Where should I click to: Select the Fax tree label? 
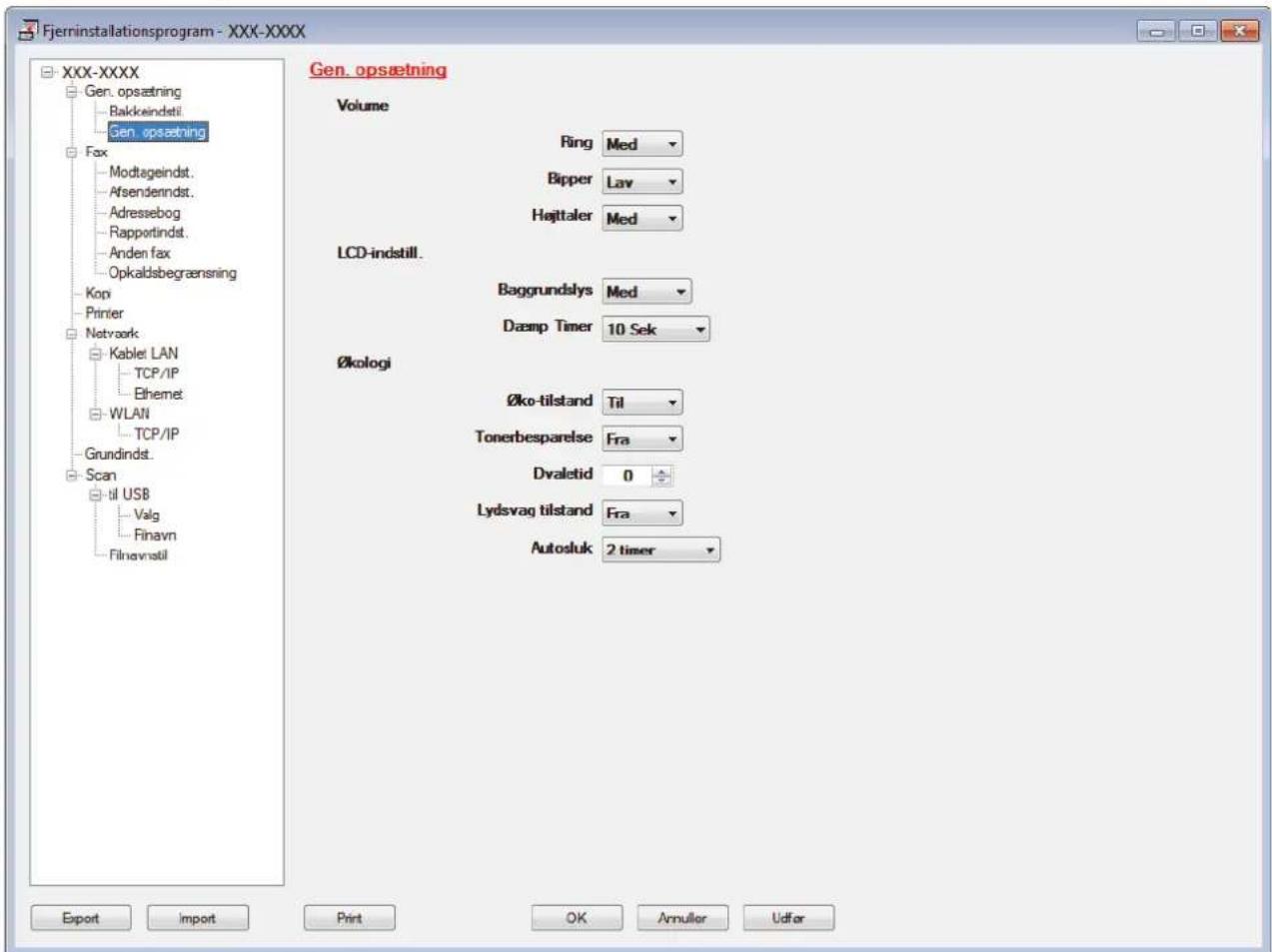[x=96, y=152]
